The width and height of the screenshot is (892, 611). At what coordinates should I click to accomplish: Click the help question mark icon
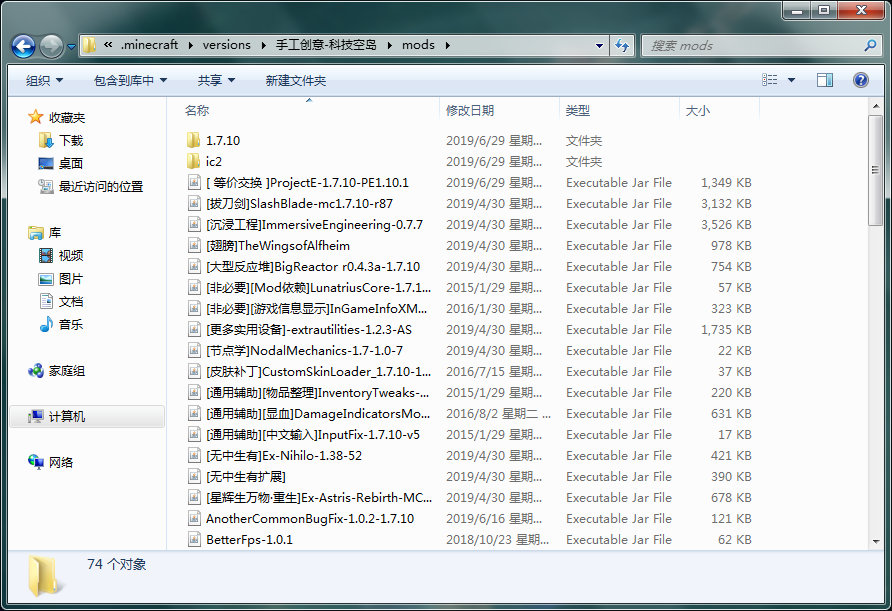tap(861, 80)
